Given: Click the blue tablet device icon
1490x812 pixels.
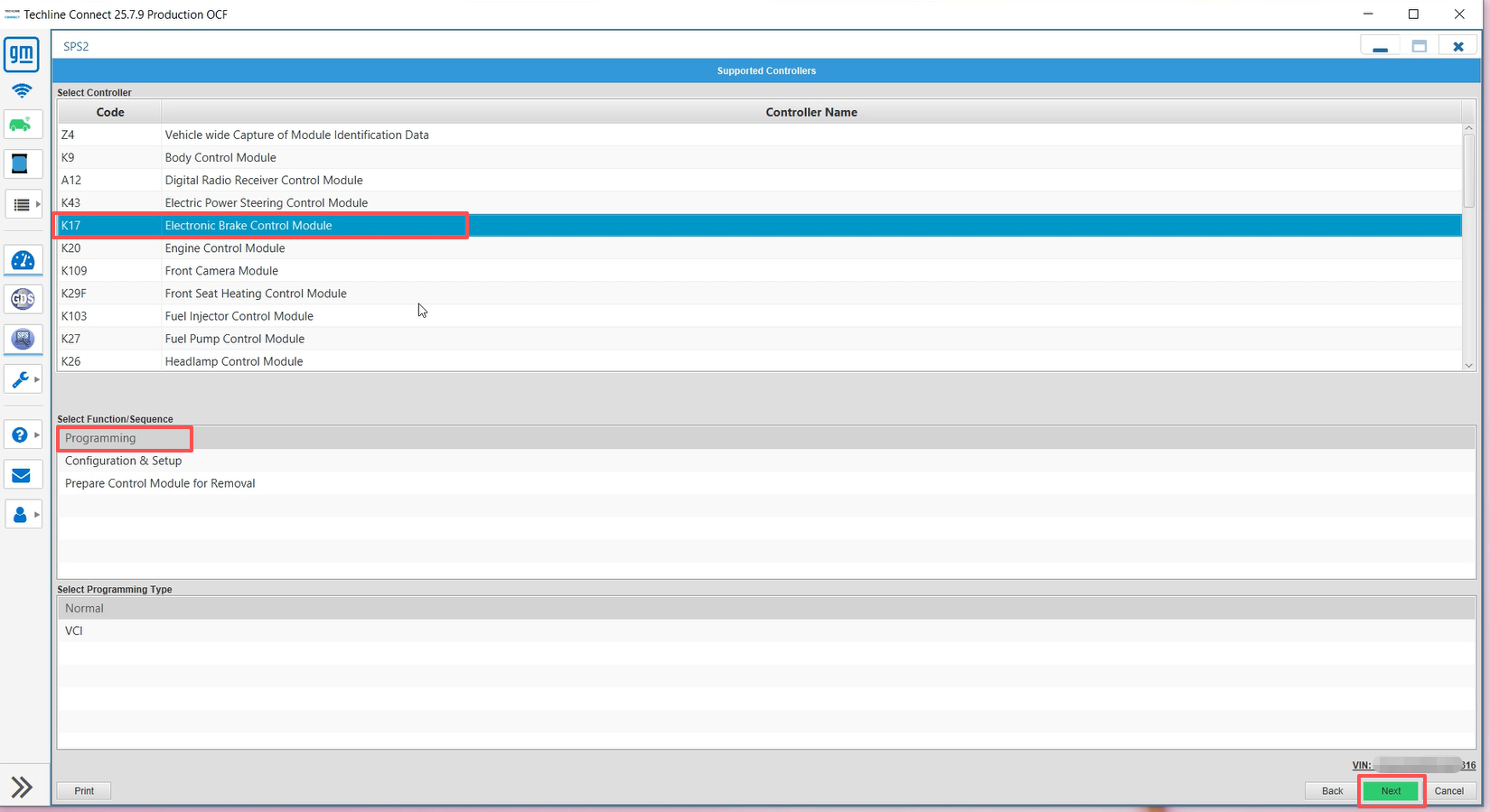Looking at the screenshot, I should (20, 164).
